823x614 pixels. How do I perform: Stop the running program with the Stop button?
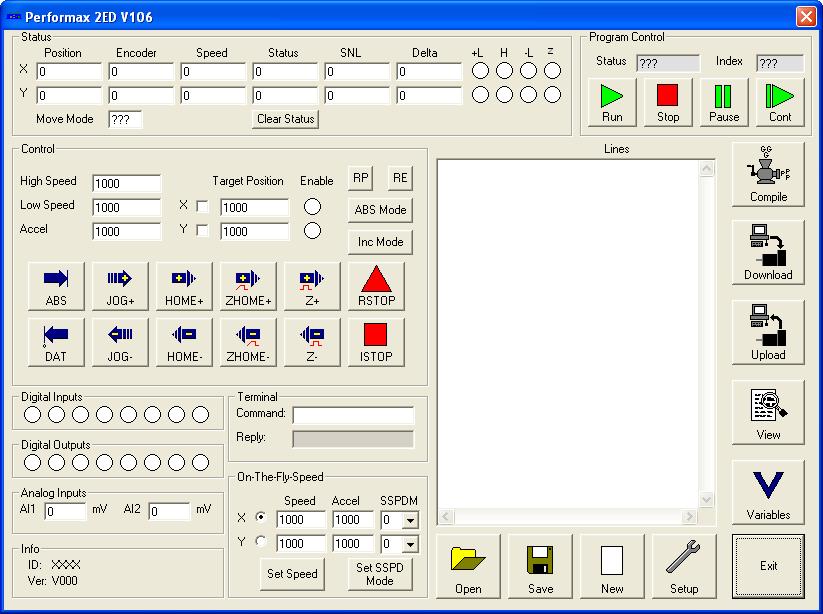[x=668, y=103]
